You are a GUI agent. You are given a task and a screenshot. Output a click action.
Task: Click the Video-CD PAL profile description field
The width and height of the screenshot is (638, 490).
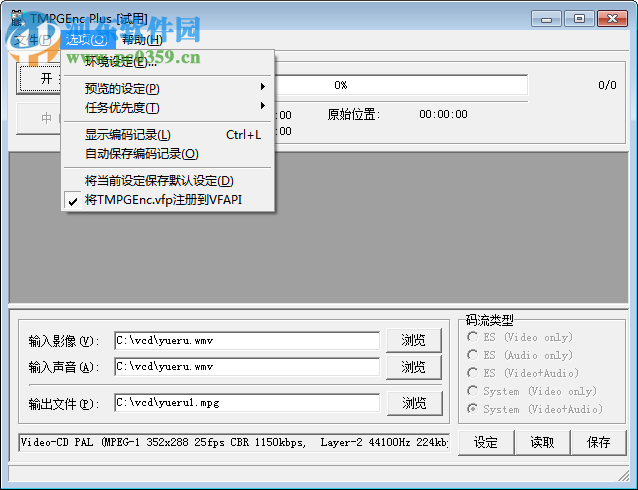234,442
